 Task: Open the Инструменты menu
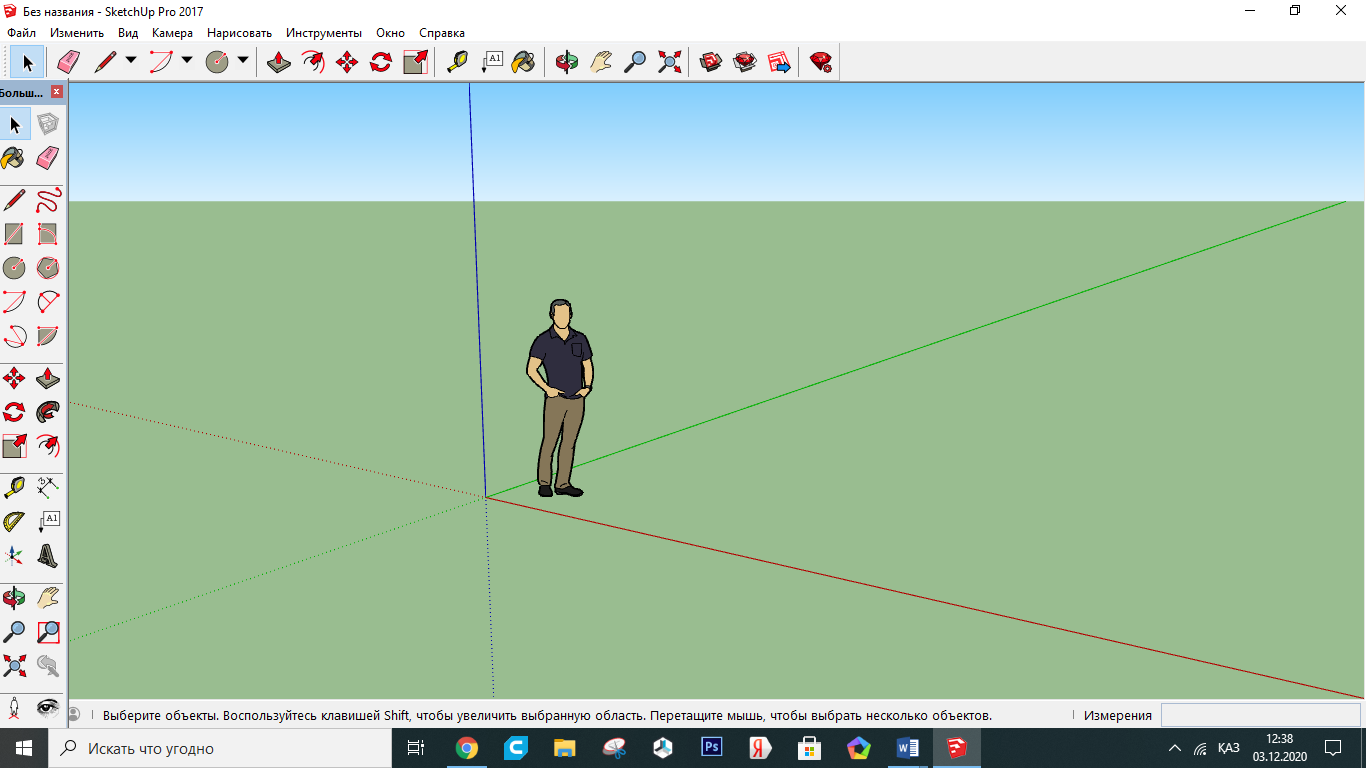[324, 33]
